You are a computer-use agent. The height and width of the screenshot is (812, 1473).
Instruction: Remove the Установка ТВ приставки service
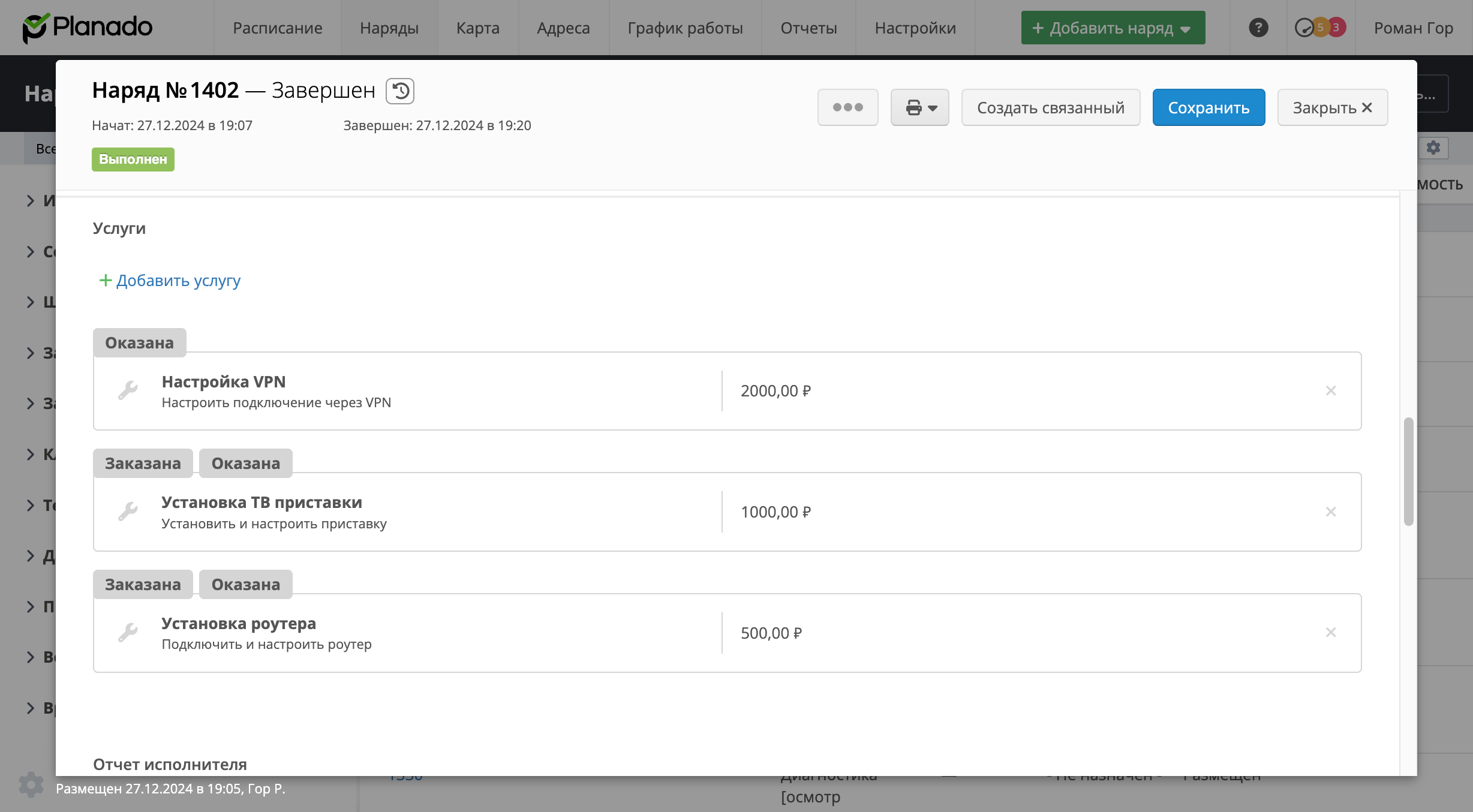(x=1330, y=512)
